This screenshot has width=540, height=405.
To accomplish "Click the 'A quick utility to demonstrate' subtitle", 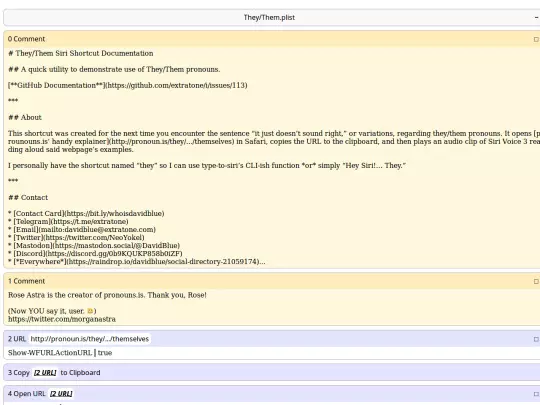I will (x=114, y=70).
